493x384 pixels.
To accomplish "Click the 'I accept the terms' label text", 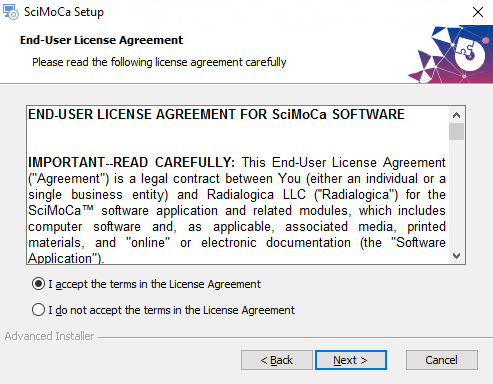I will click(154, 284).
